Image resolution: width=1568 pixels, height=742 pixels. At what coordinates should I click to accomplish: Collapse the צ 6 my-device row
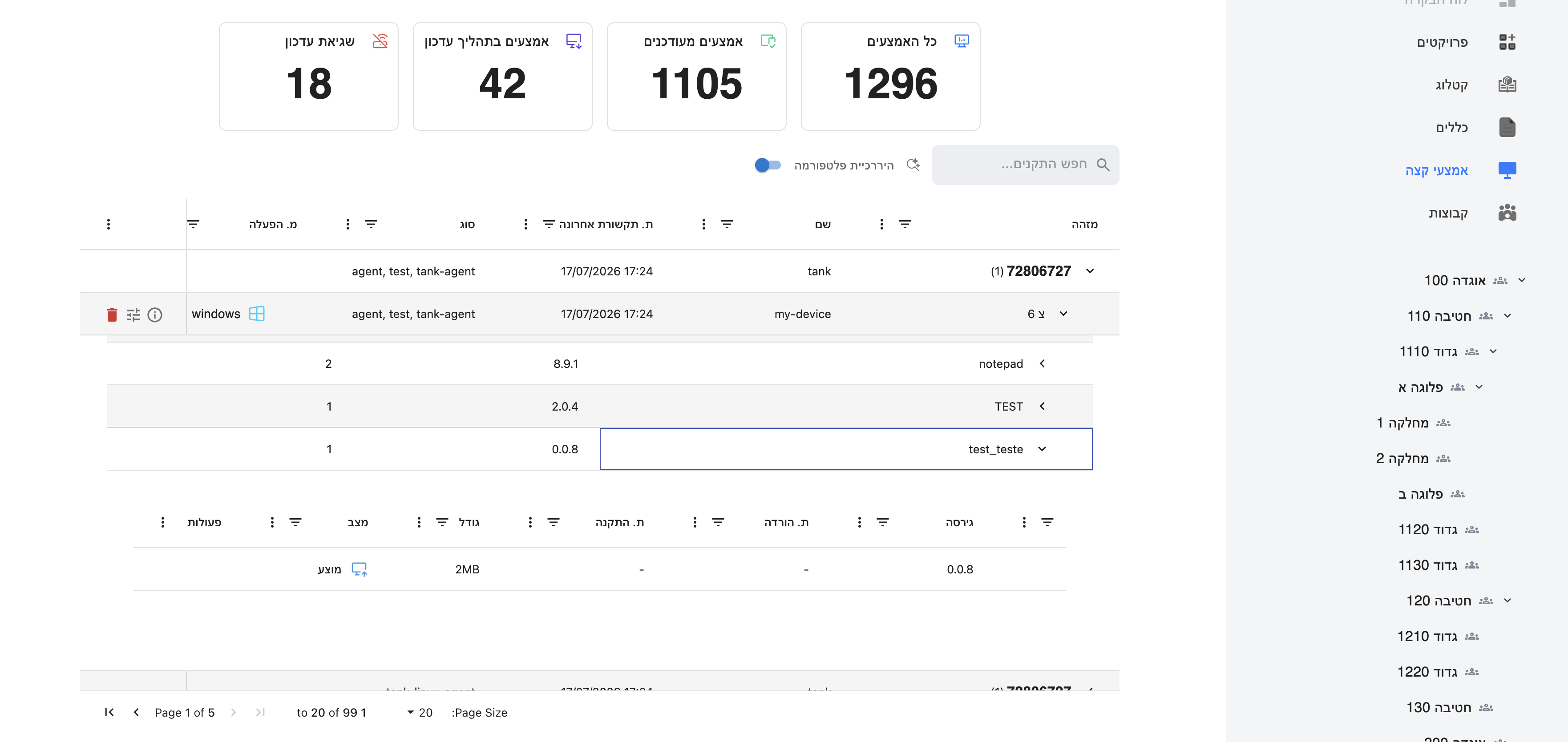(x=1063, y=314)
